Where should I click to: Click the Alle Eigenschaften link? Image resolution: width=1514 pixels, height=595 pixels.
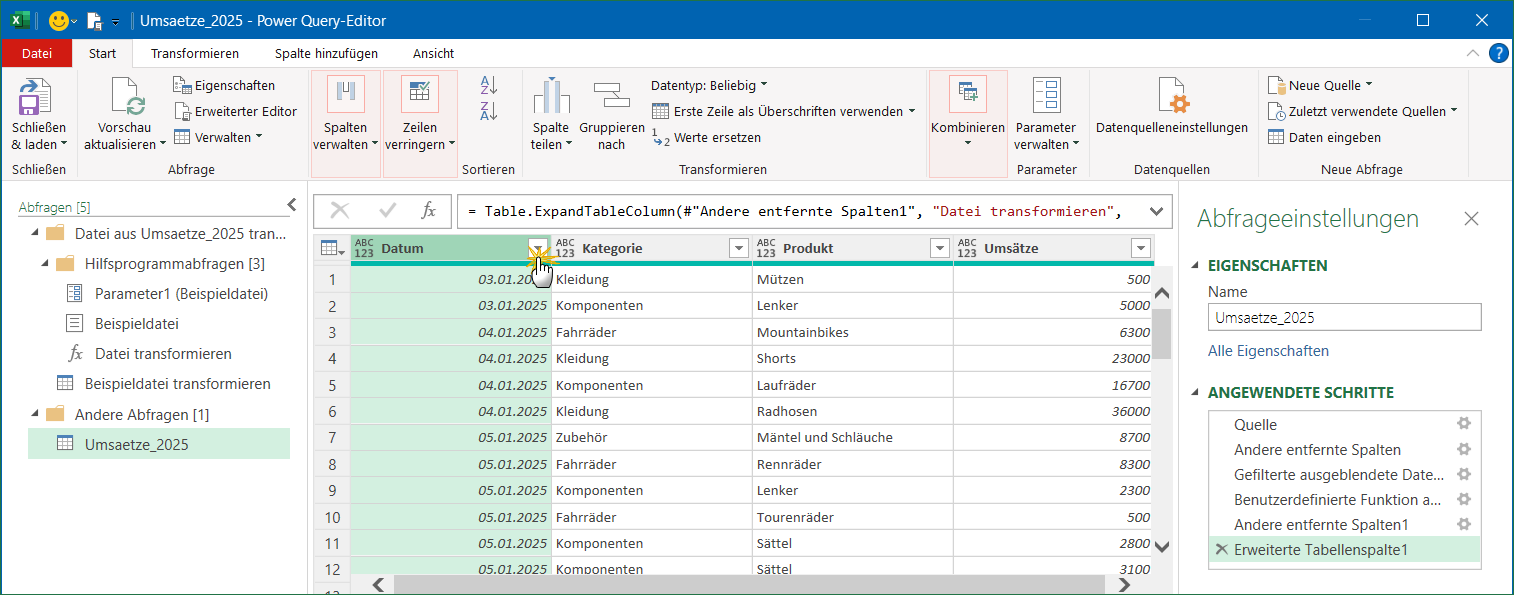[x=1268, y=351]
